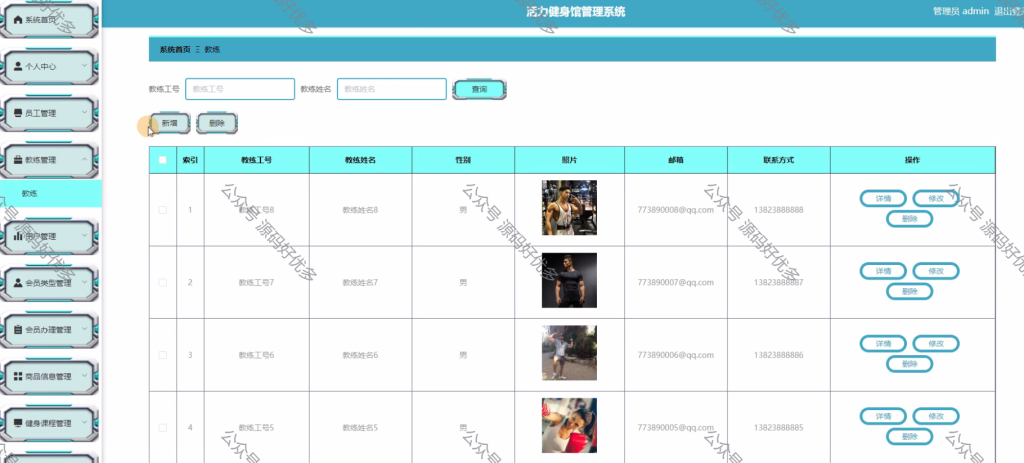Image resolution: width=1024 pixels, height=463 pixels.
Task: Click the person icon beside 会员类型管理
Action: pos(18,283)
